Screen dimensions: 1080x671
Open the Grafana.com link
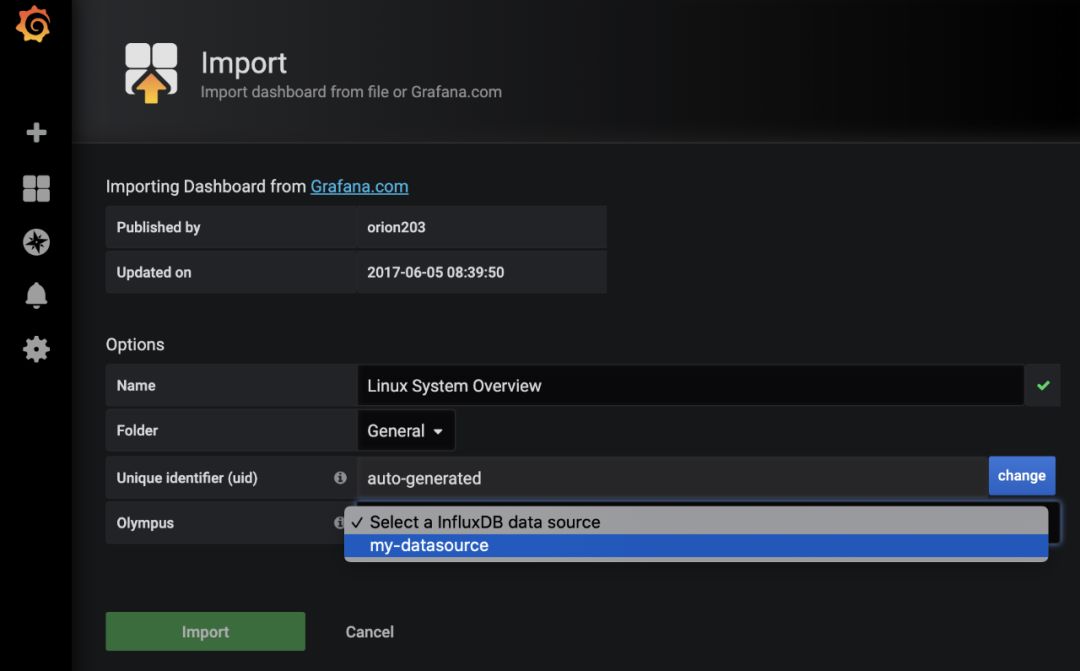coord(359,186)
